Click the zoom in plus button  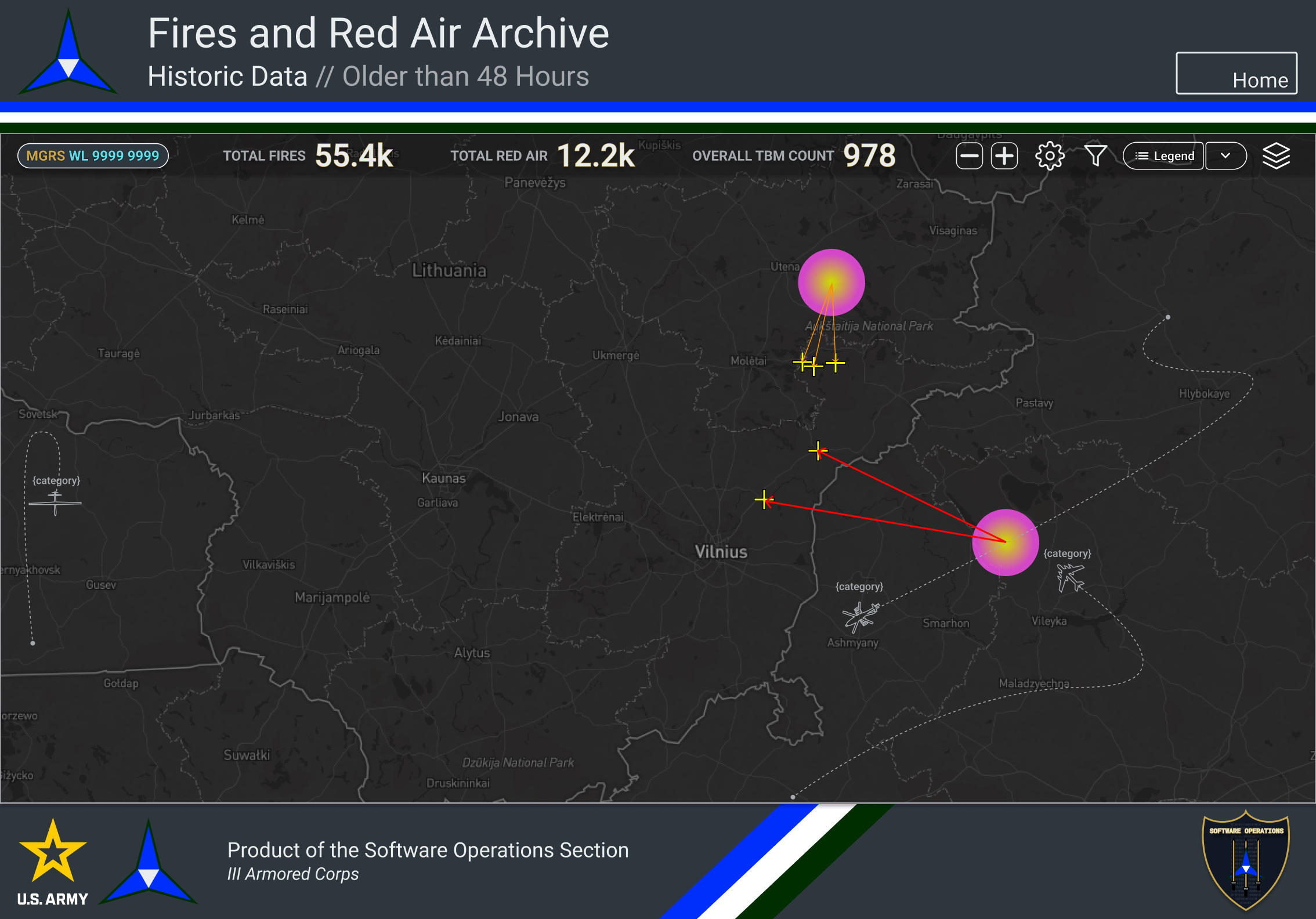point(1004,155)
